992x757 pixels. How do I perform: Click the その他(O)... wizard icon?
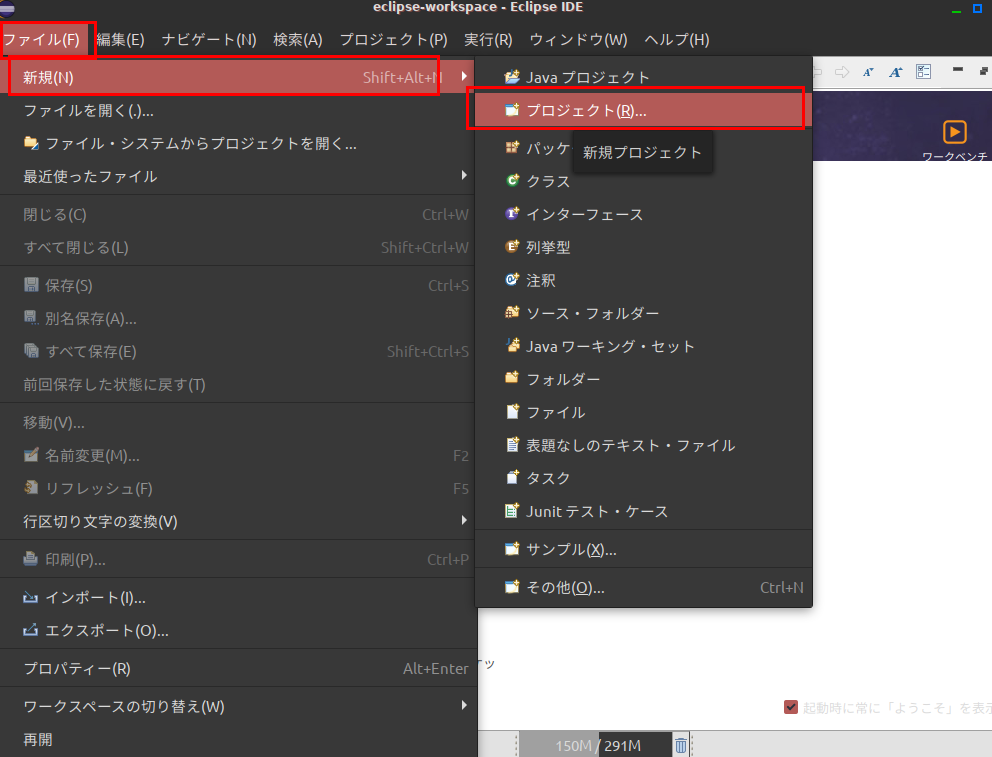click(x=512, y=587)
